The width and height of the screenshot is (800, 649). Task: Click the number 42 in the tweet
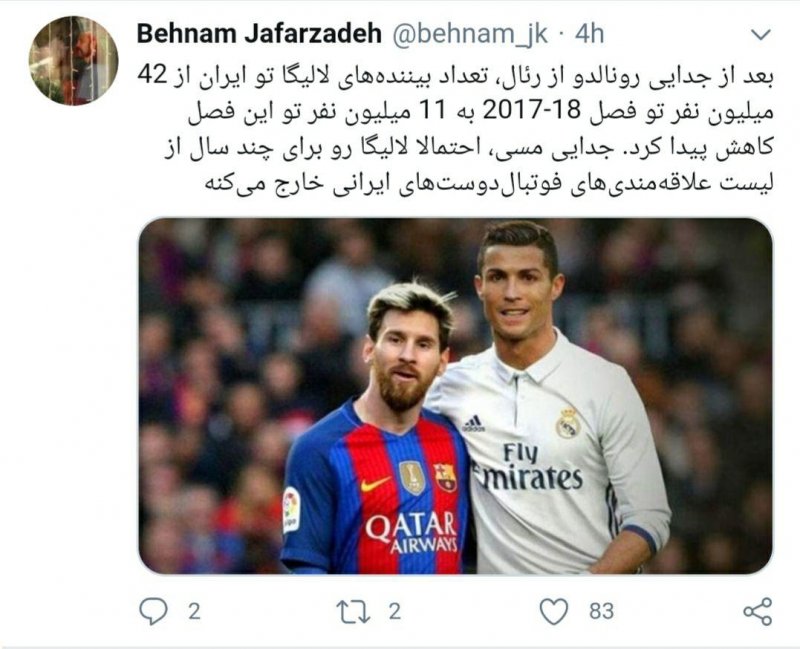tap(152, 76)
